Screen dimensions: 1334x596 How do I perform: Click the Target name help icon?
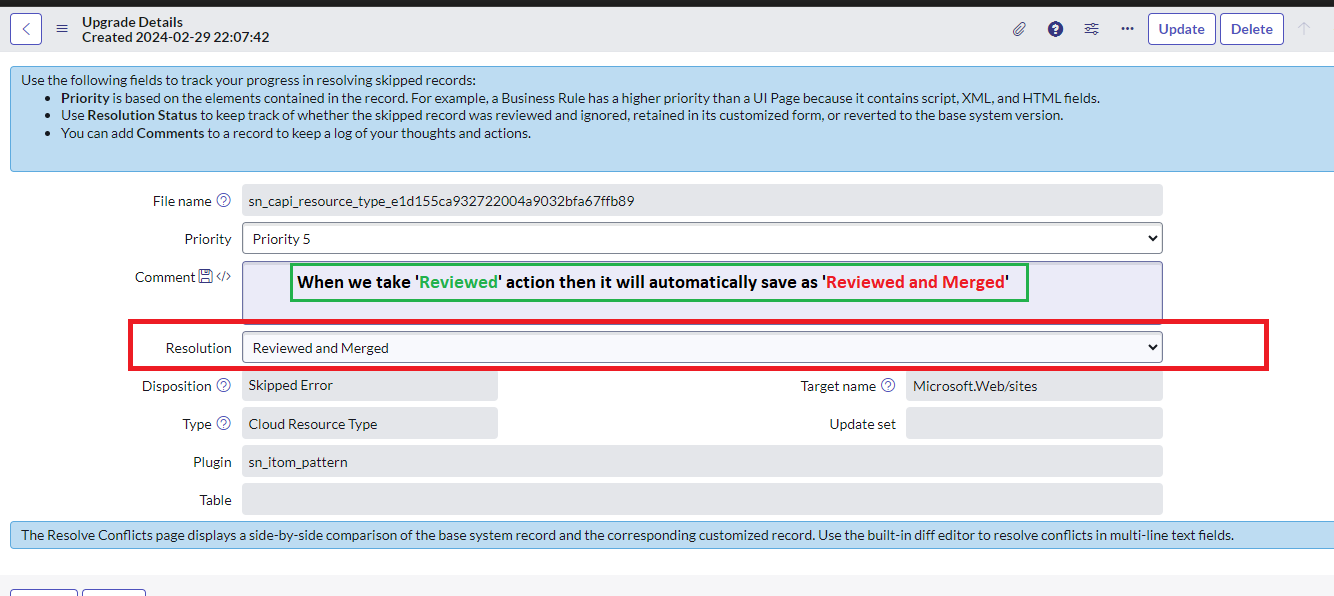(x=887, y=386)
